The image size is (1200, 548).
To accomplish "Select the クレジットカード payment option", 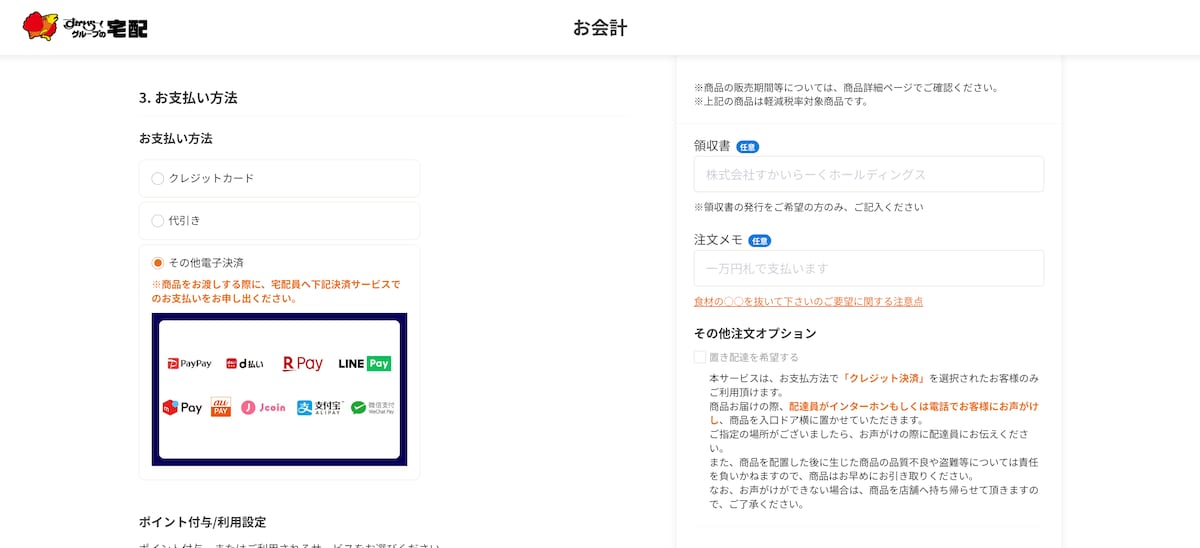I will [279, 178].
